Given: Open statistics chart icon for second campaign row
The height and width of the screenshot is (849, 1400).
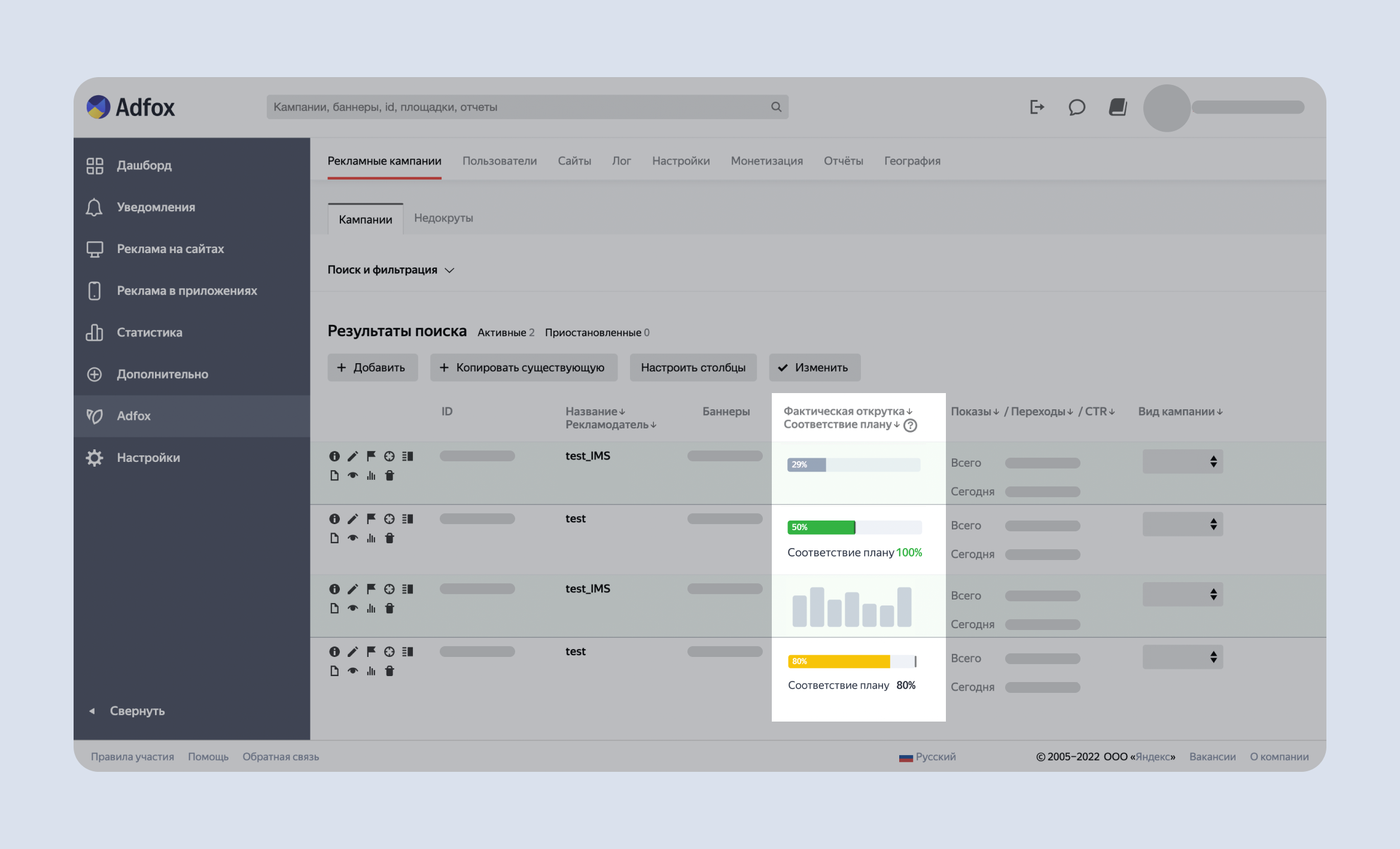Looking at the screenshot, I should coord(371,538).
